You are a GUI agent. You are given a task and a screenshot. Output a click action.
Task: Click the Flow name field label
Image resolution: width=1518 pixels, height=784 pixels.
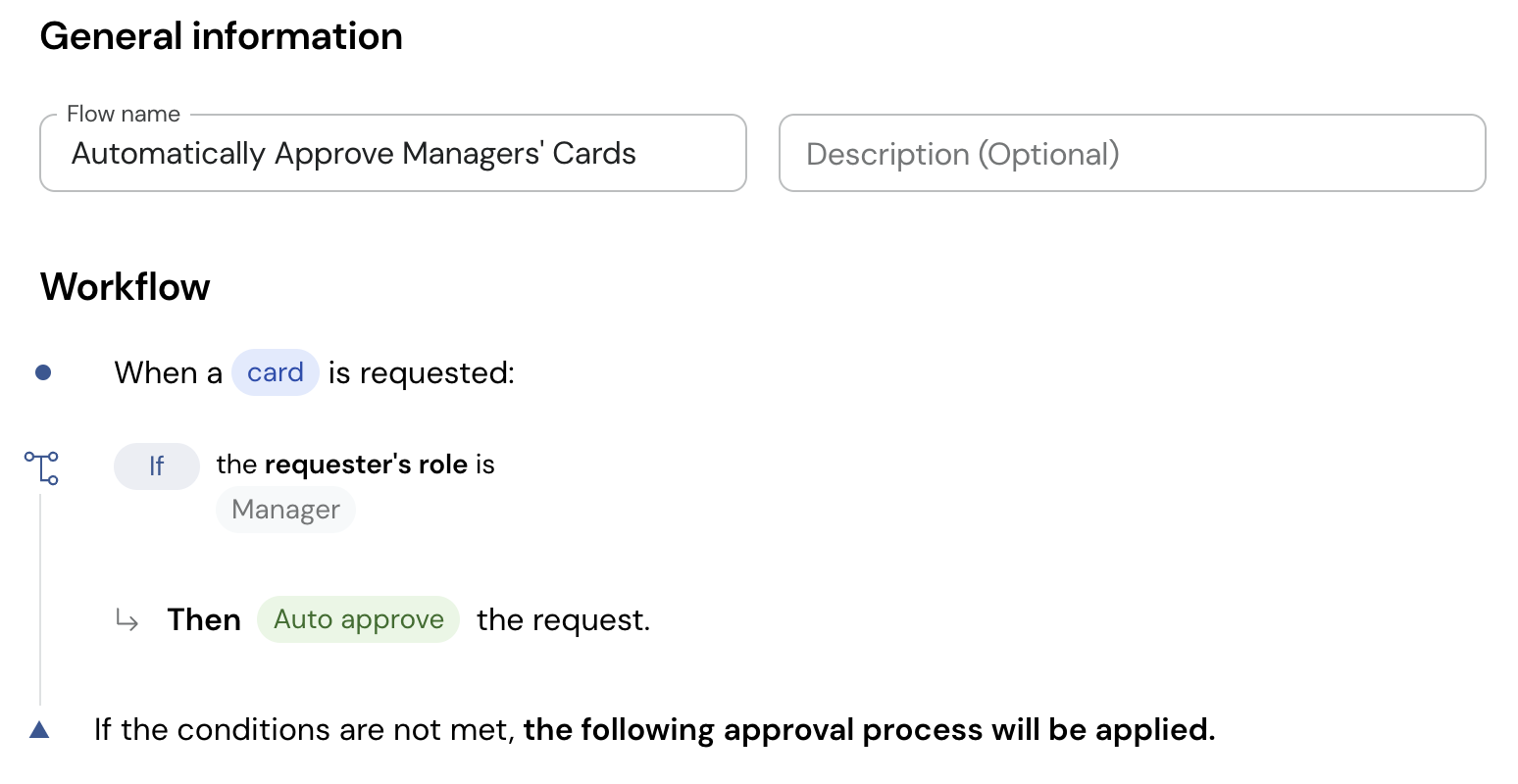point(124,114)
